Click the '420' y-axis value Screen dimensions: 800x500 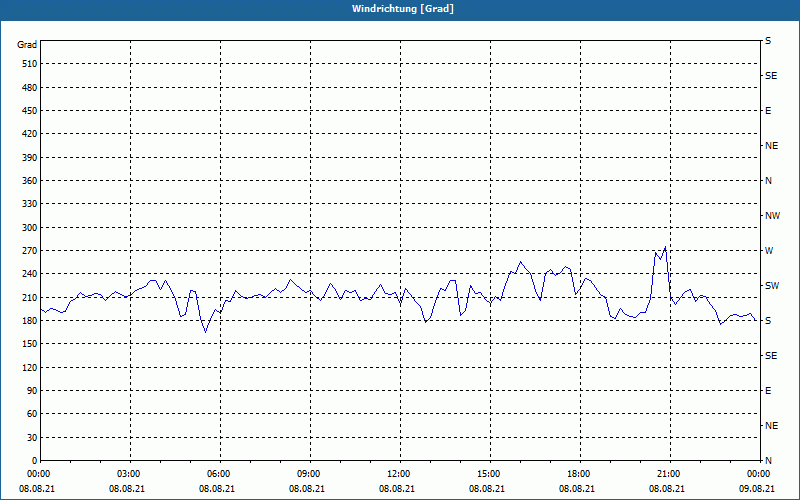30,134
